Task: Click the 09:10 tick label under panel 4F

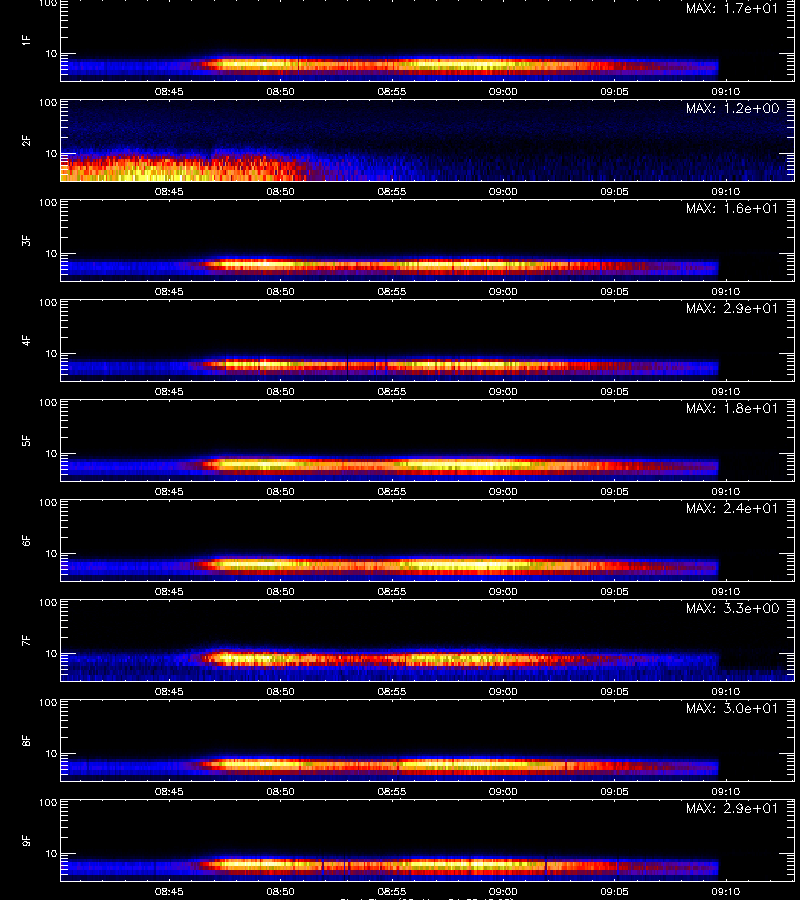Action: [726, 391]
